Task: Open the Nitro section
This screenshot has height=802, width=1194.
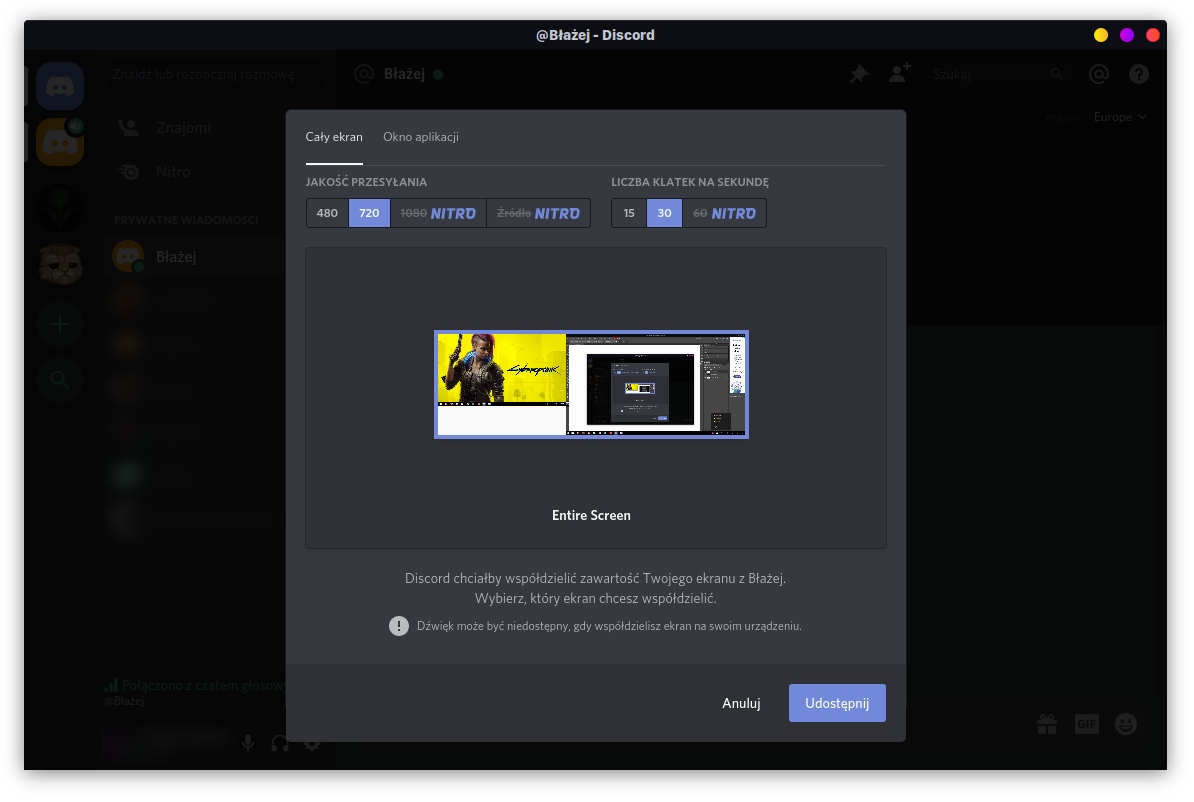Action: [196, 172]
